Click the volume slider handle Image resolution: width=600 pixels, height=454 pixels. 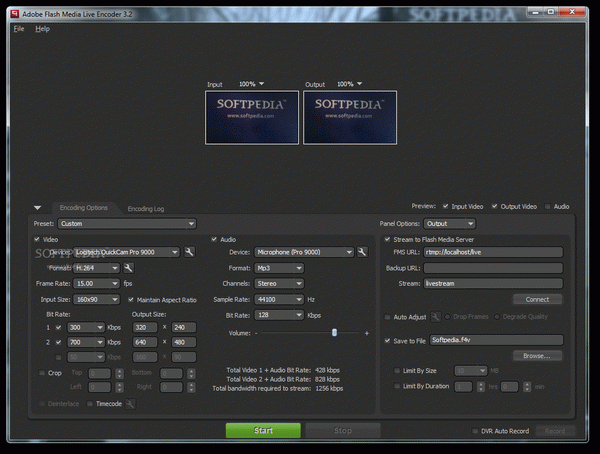point(334,332)
